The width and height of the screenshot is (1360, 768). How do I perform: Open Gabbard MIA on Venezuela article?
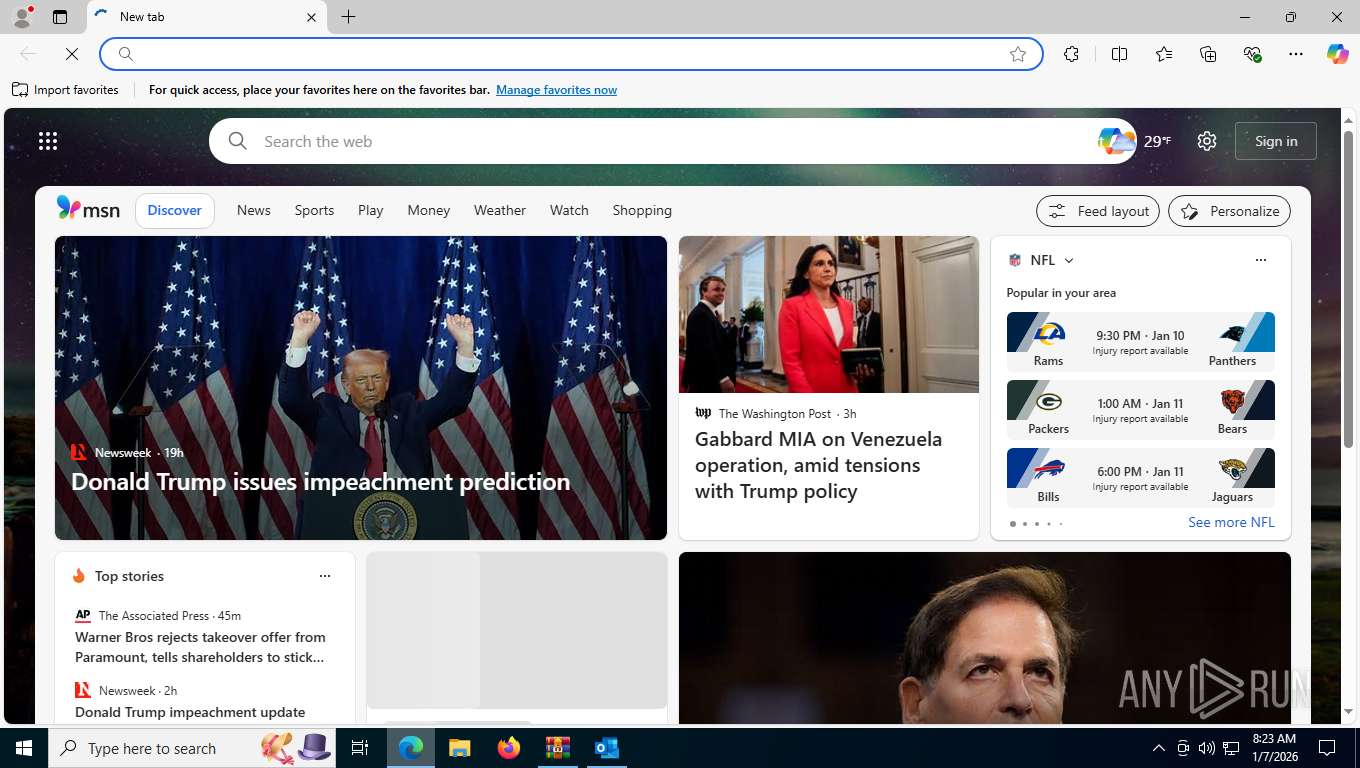(819, 465)
